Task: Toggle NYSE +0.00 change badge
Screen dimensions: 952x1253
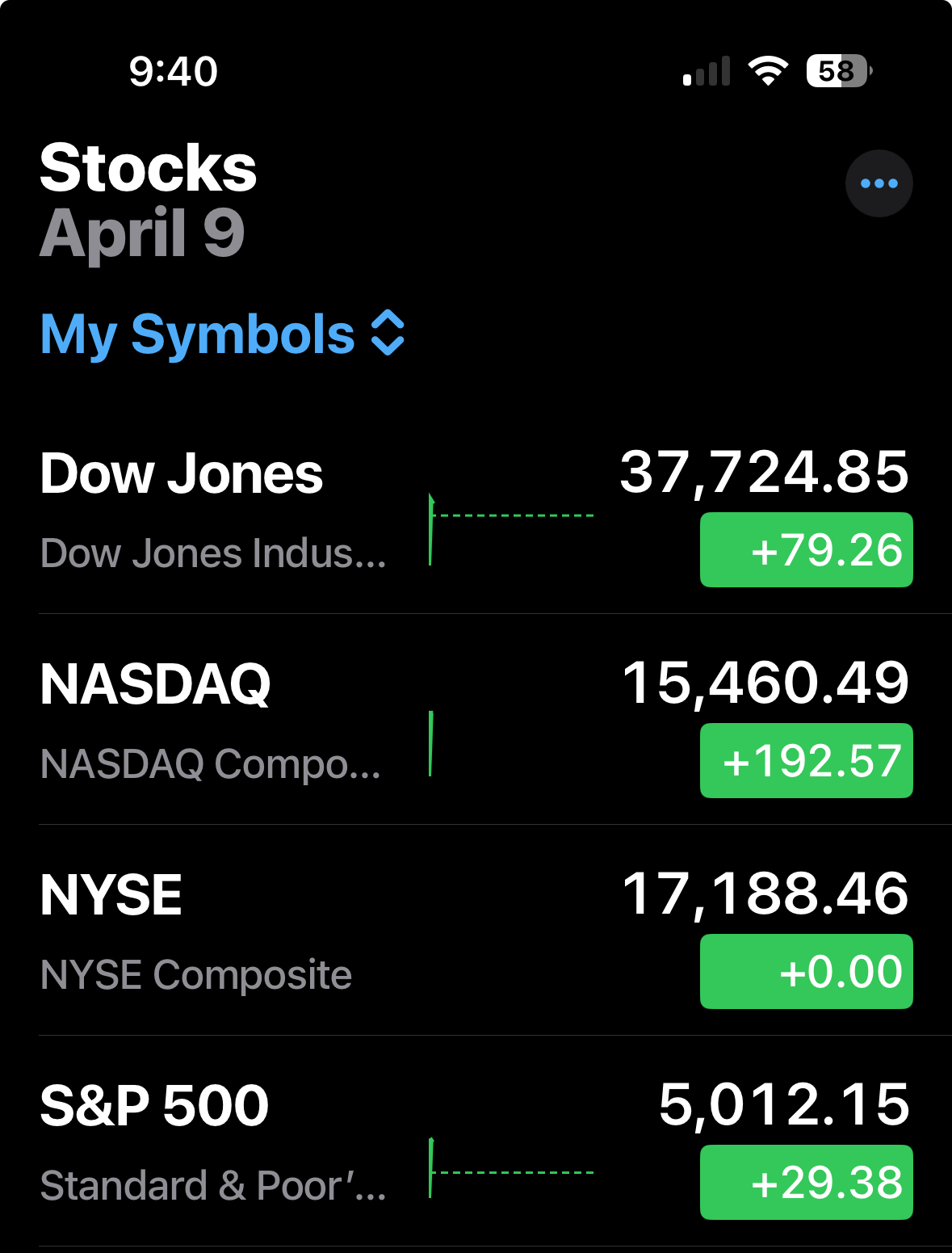Action: [x=806, y=972]
